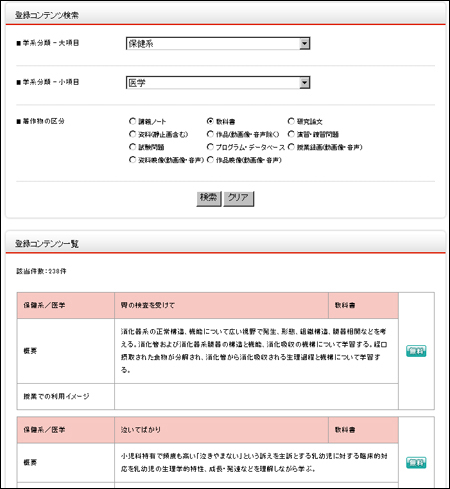
Task: Click the summary text starting 小児科特有で頻度も高い
Action: (254, 462)
